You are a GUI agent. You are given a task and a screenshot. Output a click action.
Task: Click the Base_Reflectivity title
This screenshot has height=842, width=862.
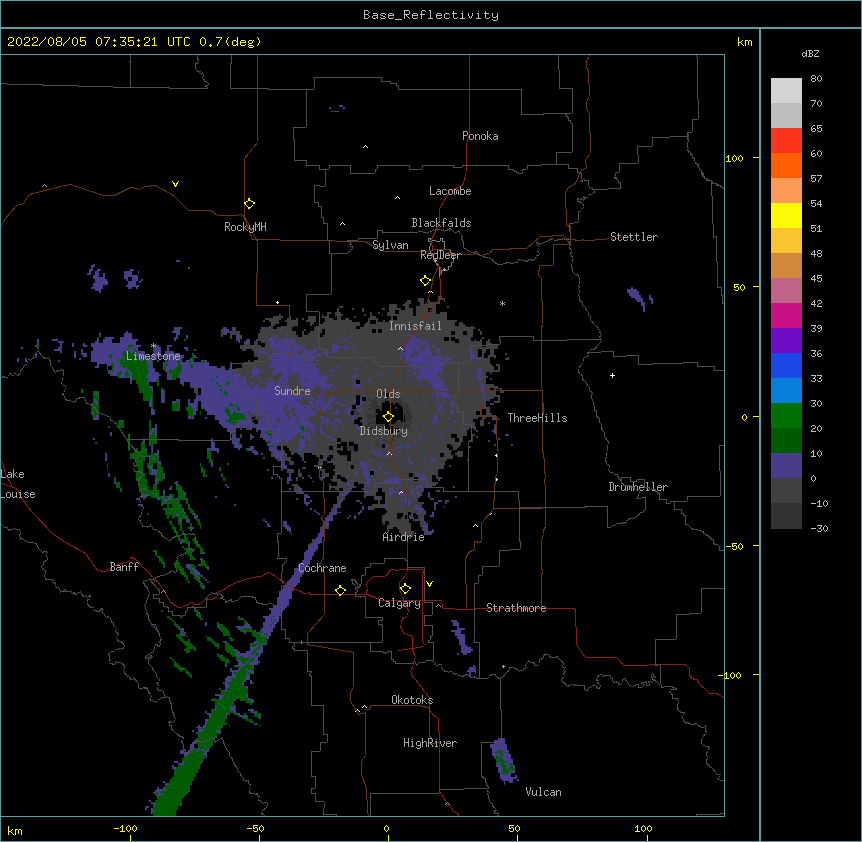(x=431, y=15)
